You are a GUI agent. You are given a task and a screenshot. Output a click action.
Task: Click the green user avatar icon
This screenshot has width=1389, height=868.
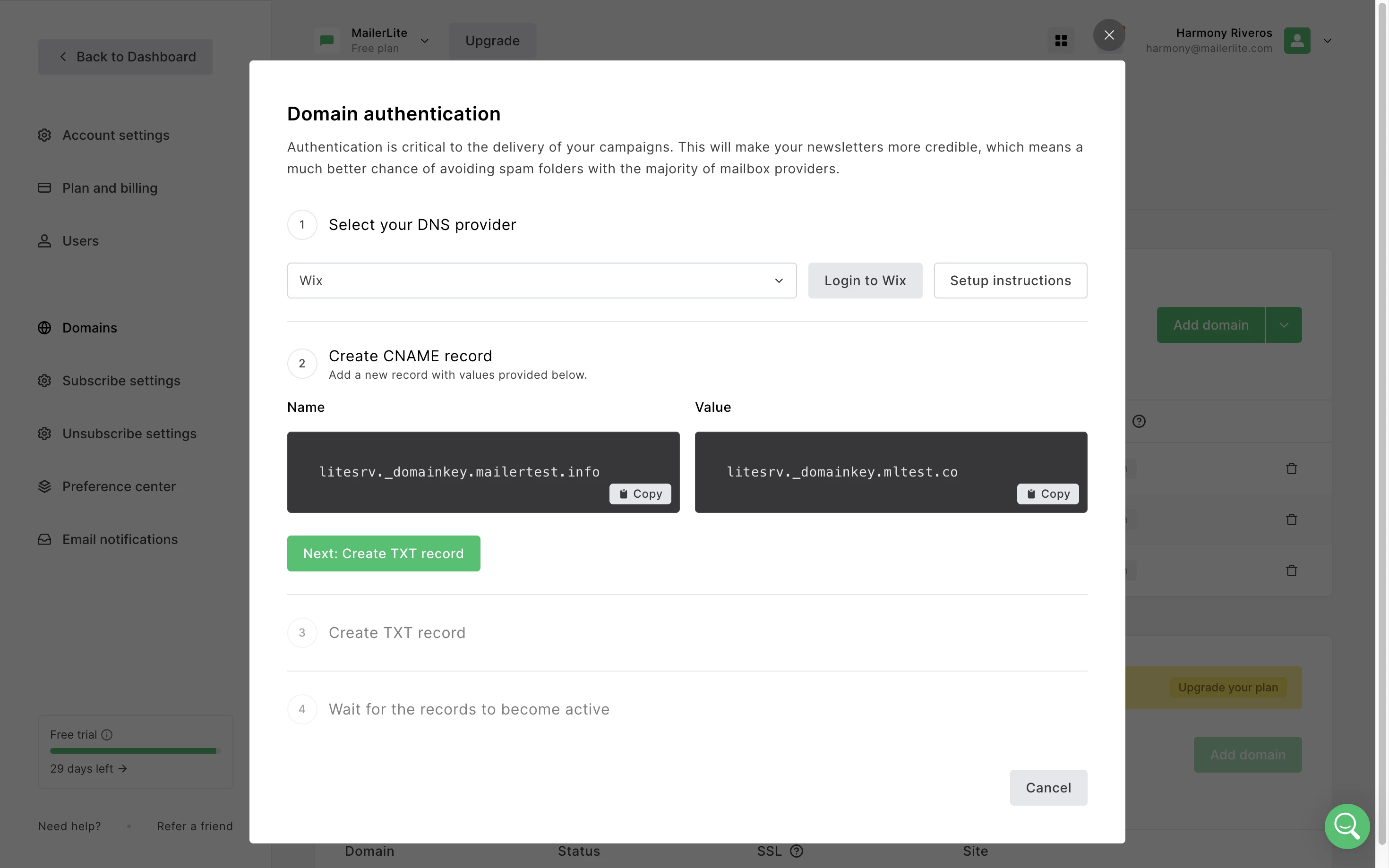point(1296,41)
